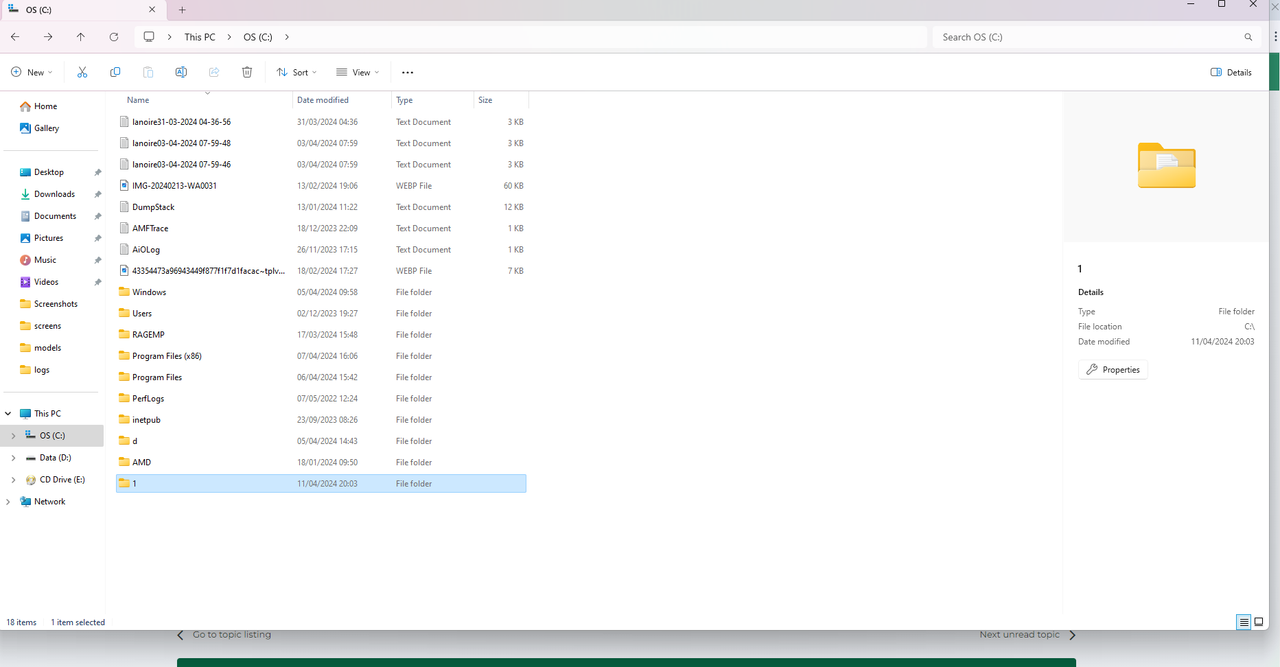The width and height of the screenshot is (1280, 667).
Task: Click chevron before This PC breadcrumb
Action: [171, 37]
